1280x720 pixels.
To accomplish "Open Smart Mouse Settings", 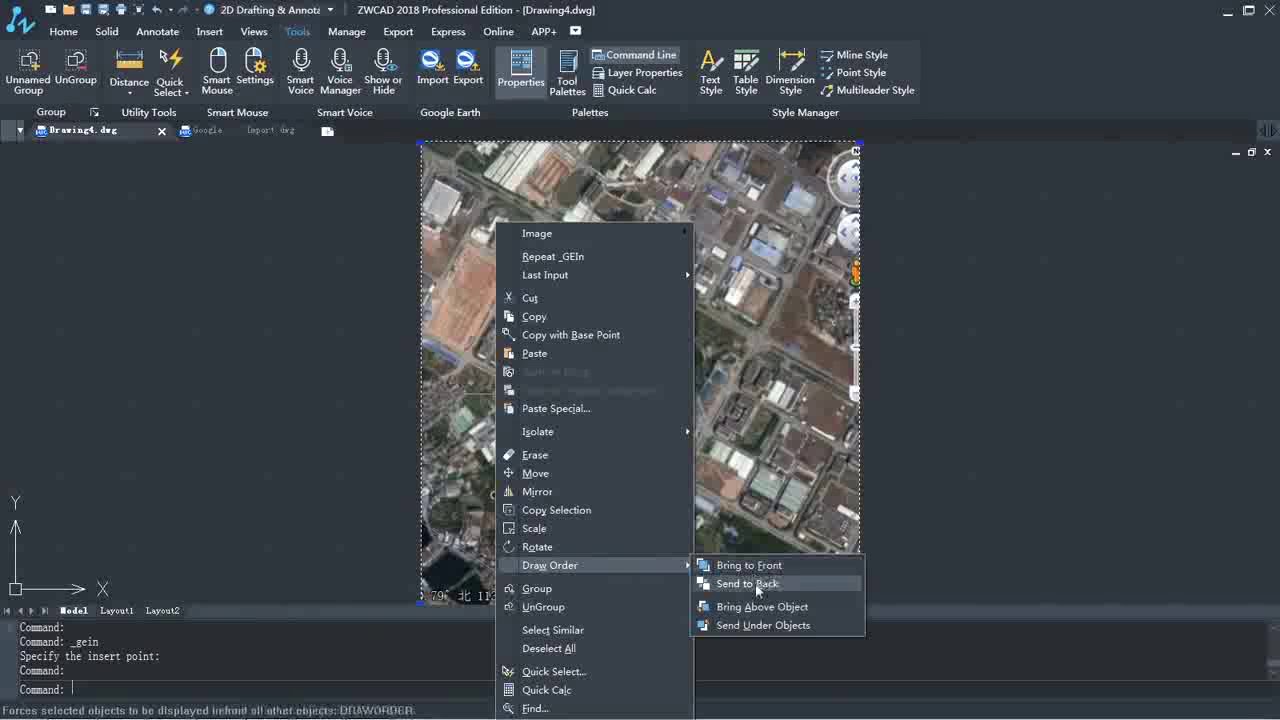I will point(255,68).
